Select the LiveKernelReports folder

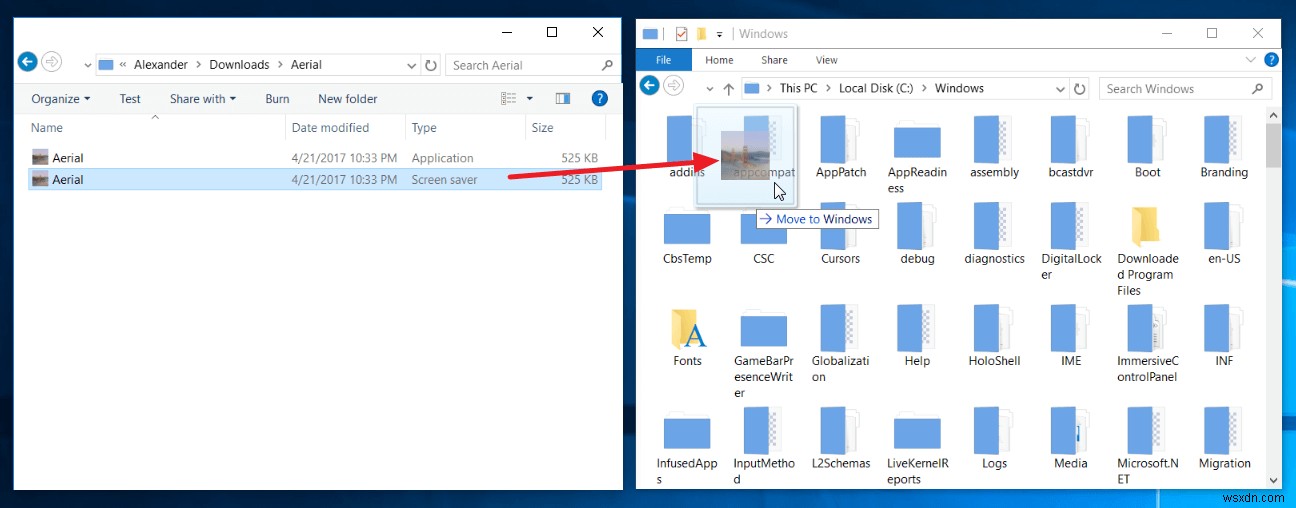(x=917, y=446)
